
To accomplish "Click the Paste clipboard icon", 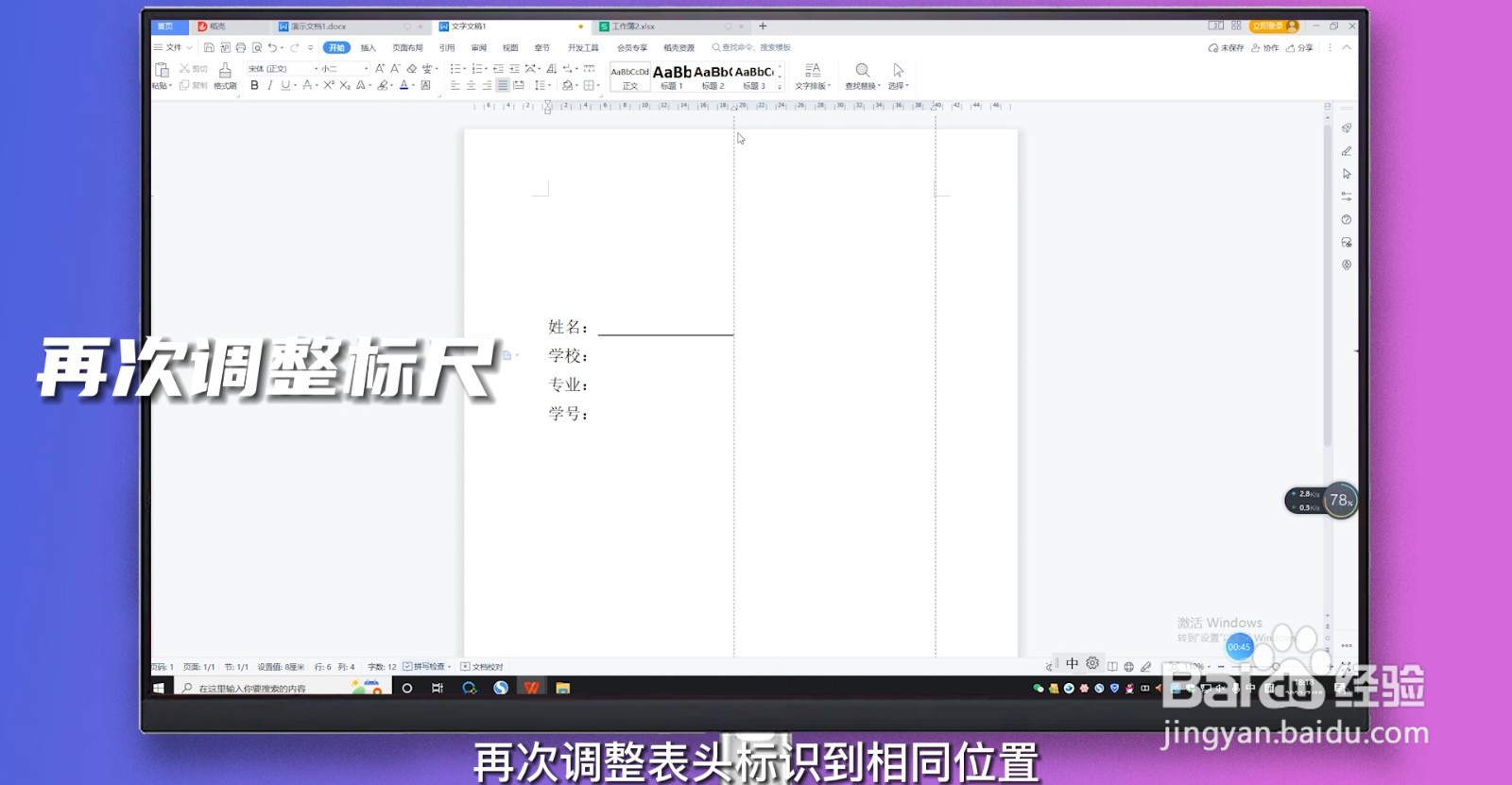I will [162, 70].
